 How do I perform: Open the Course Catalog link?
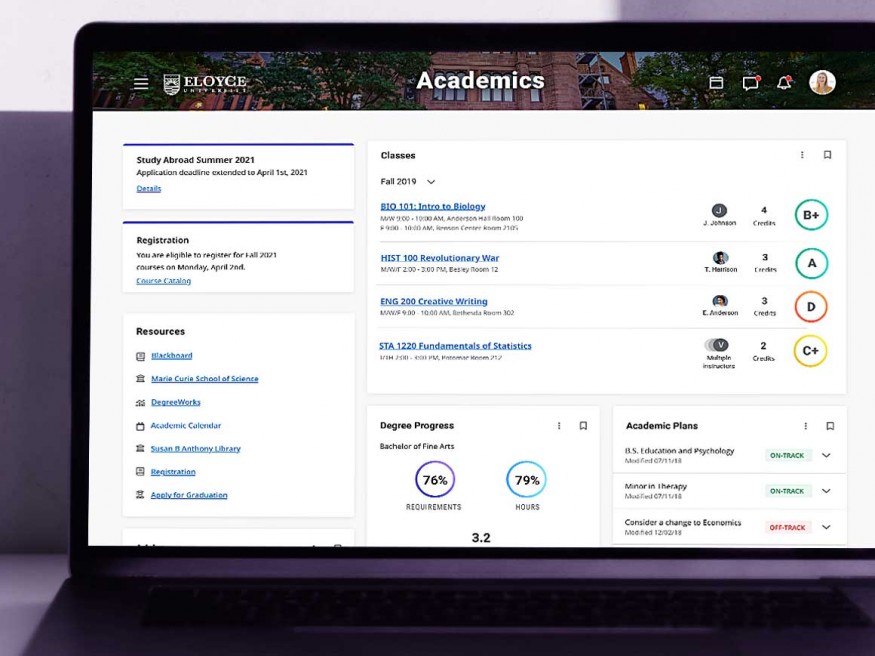pos(162,280)
